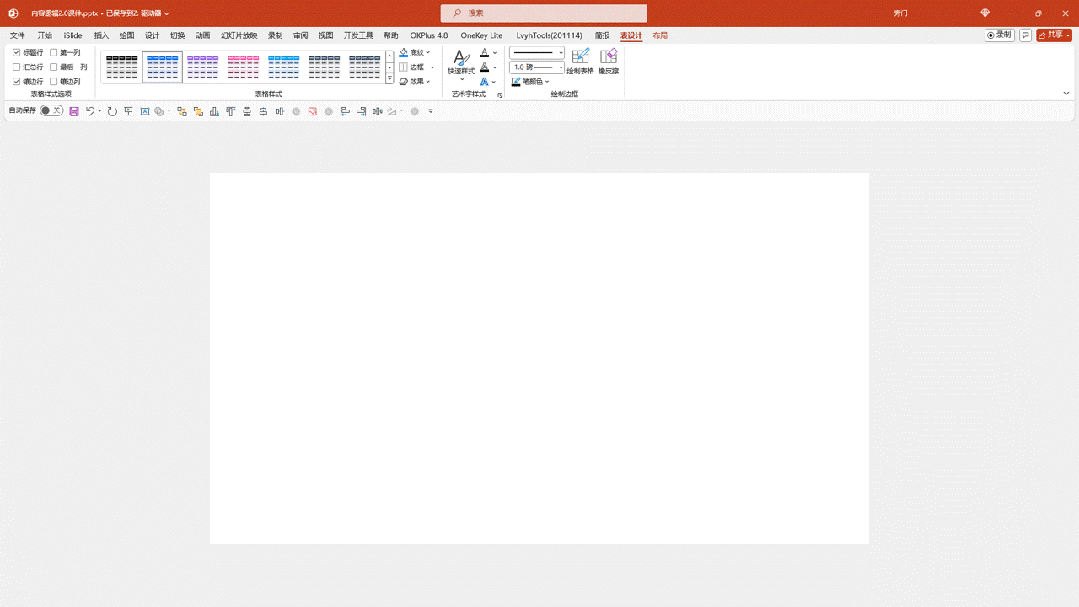This screenshot has height=607, width=1079.
Task: Click the user account name 旁门
Action: point(900,13)
